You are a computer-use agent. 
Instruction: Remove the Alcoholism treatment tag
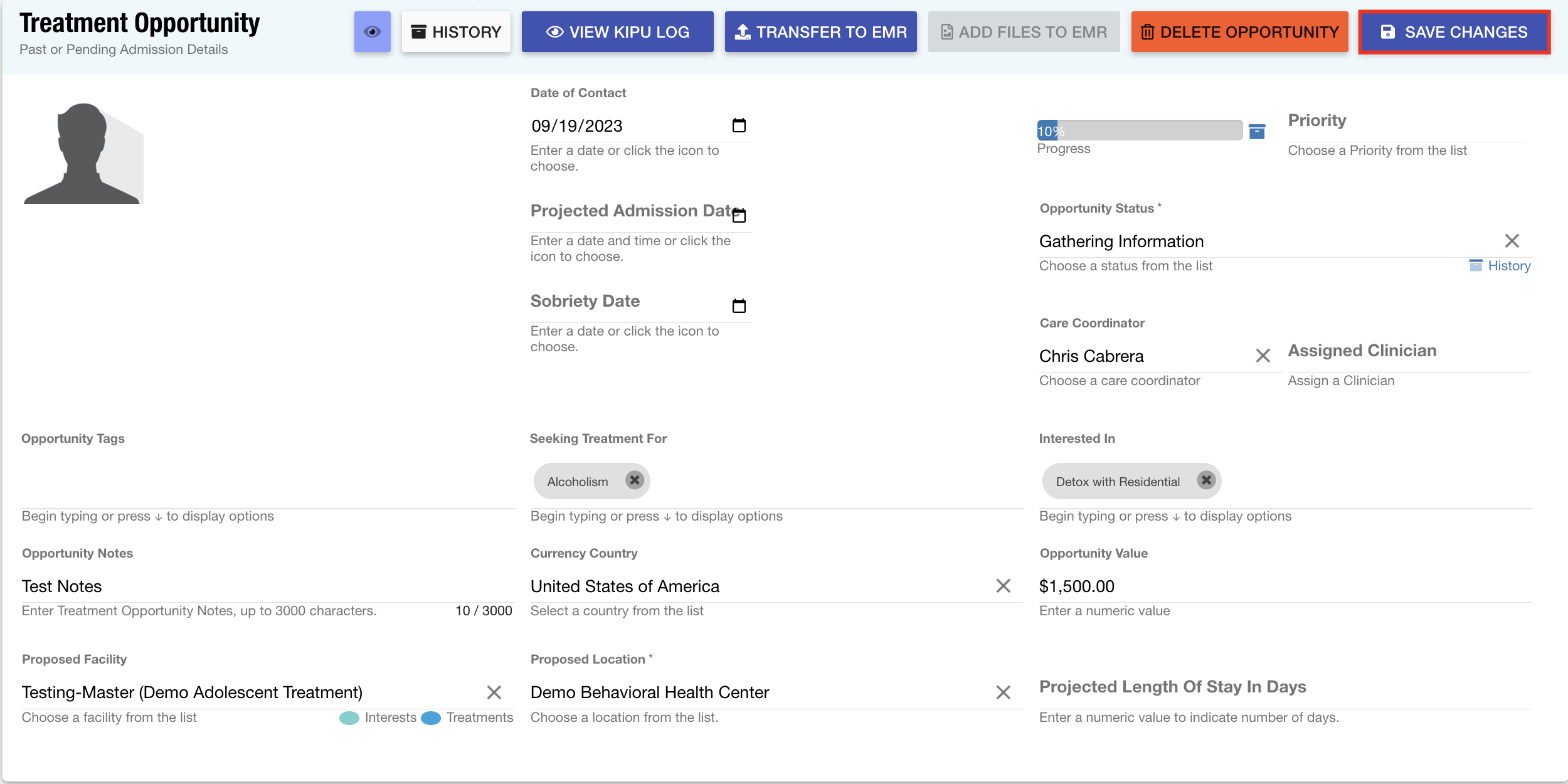click(635, 480)
